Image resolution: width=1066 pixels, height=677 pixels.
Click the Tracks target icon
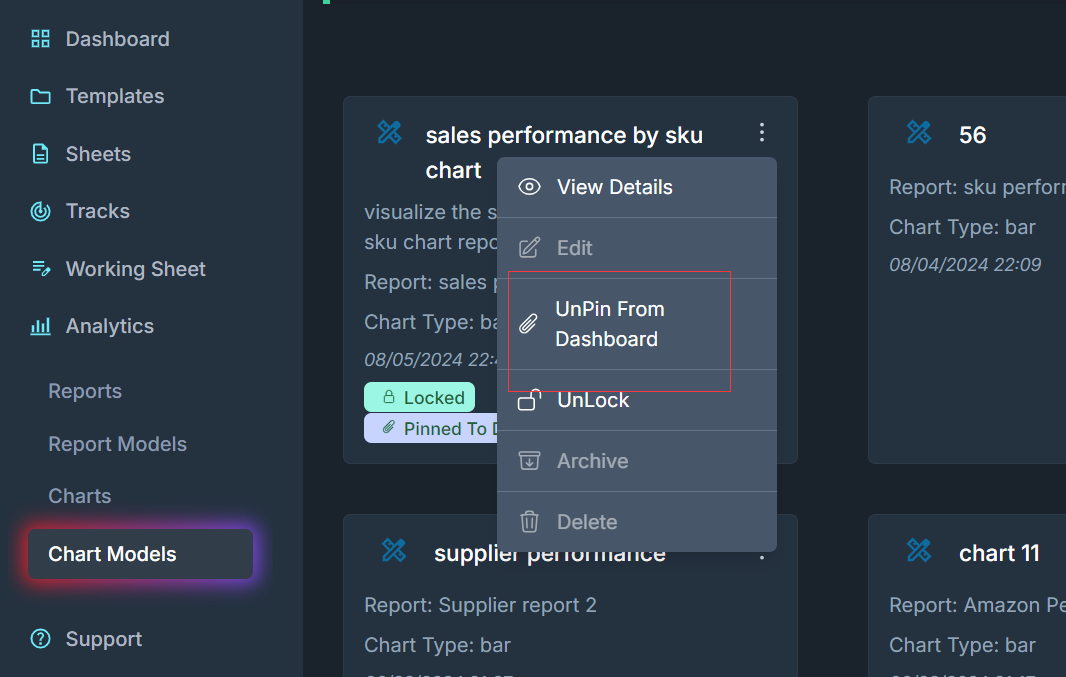(41, 211)
